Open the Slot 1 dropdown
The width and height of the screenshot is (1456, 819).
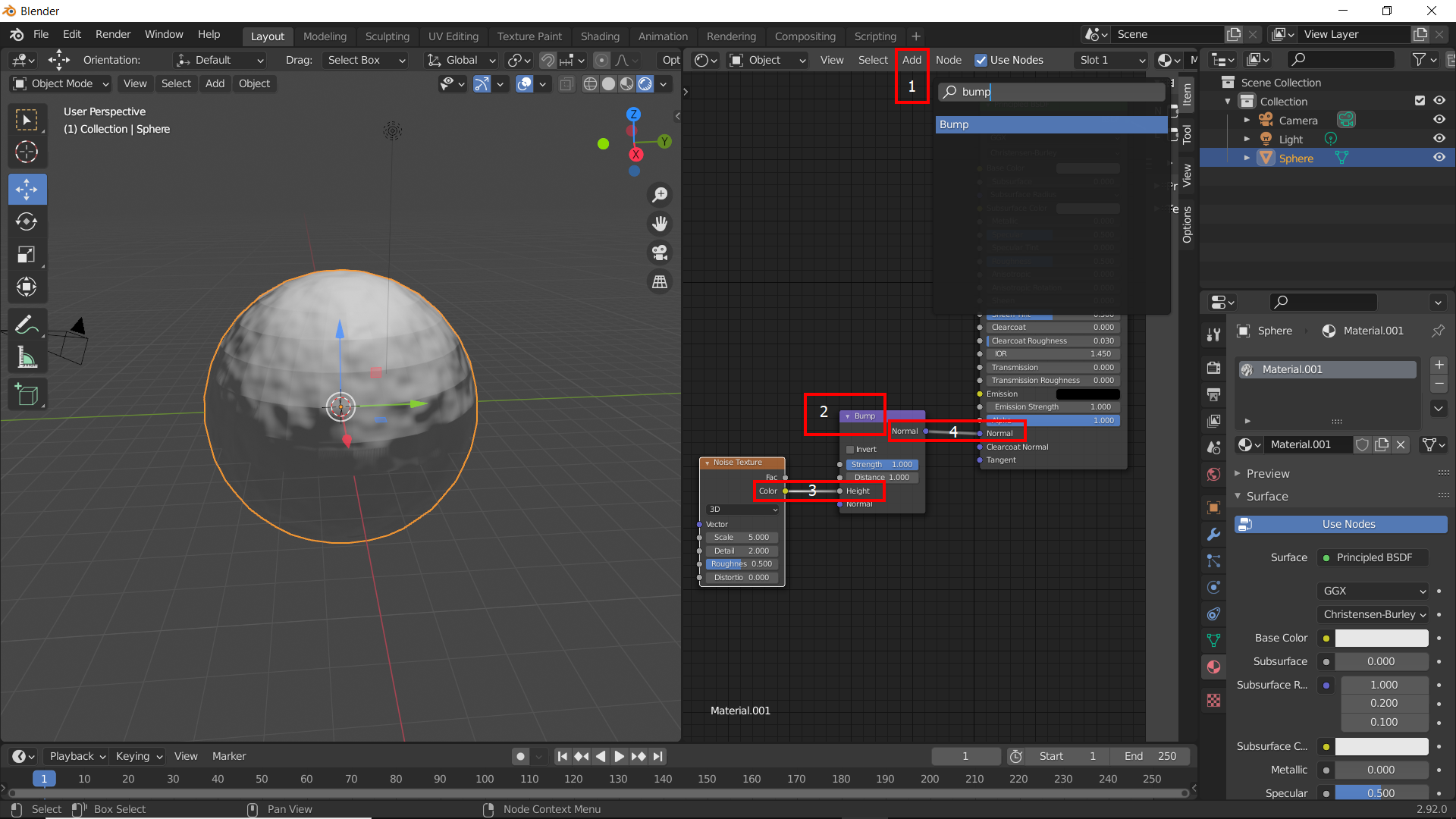point(1111,60)
